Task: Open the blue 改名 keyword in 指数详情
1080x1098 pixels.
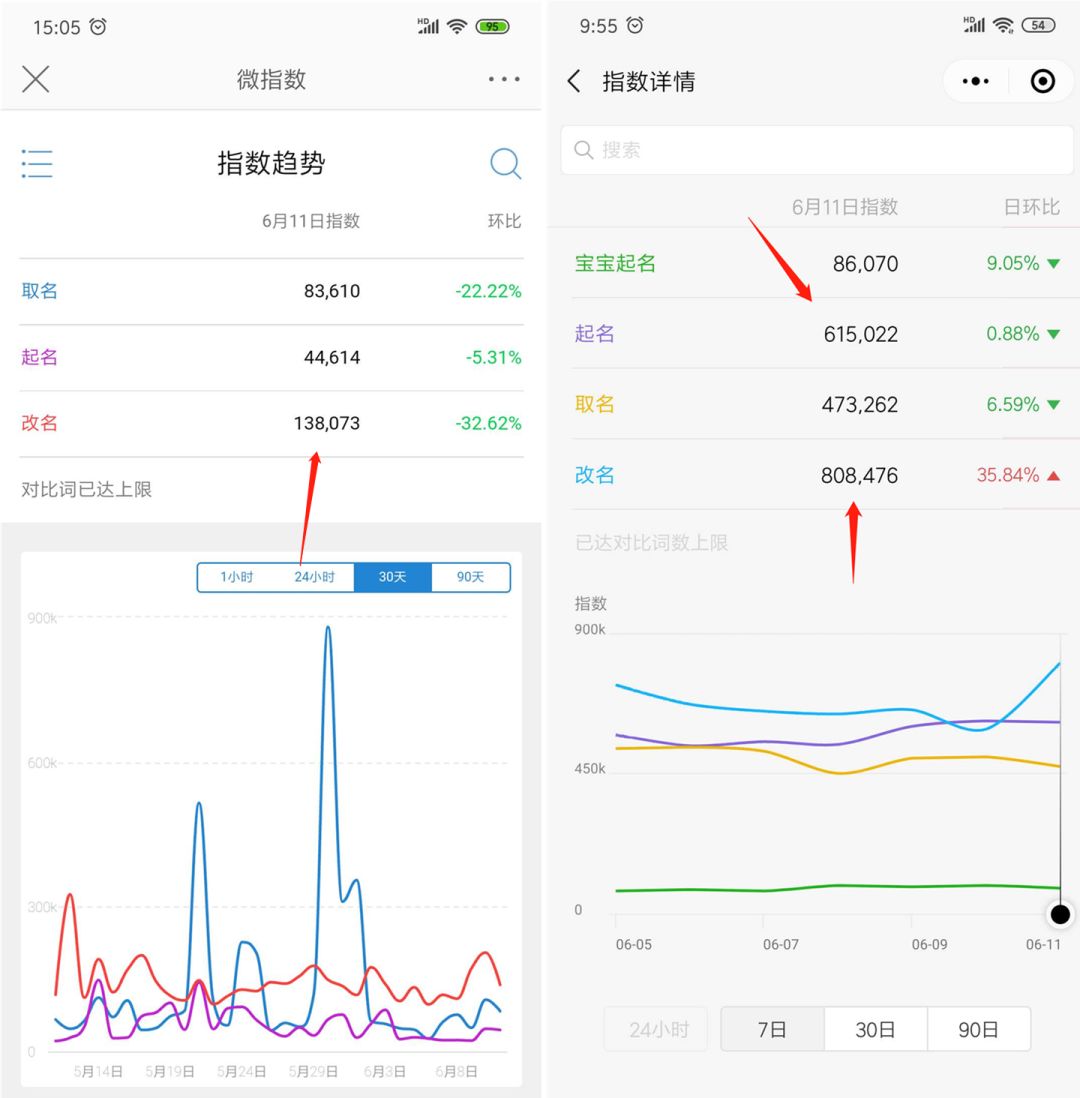Action: point(594,475)
